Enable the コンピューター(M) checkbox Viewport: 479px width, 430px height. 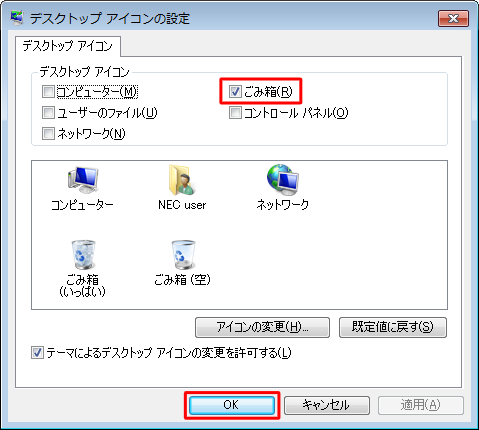click(x=48, y=92)
